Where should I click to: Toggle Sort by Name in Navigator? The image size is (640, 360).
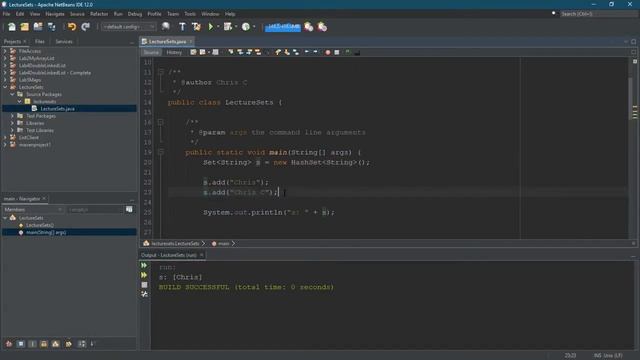[82, 344]
